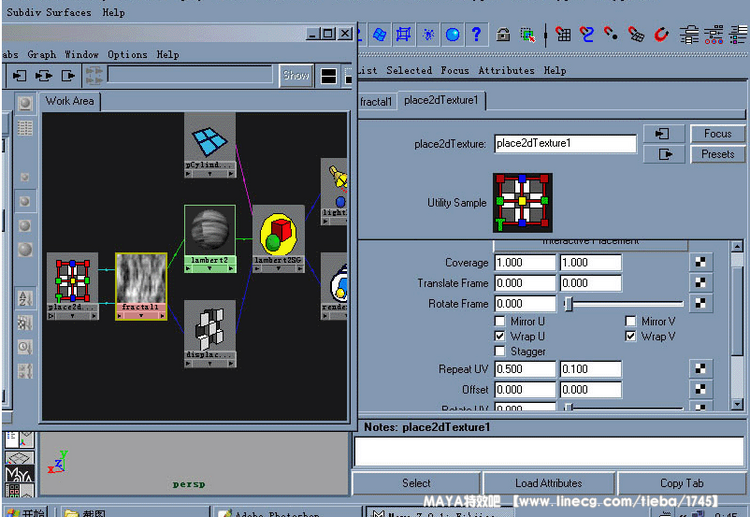
Task: Click the Repeat UV map checker button
Action: coord(700,369)
